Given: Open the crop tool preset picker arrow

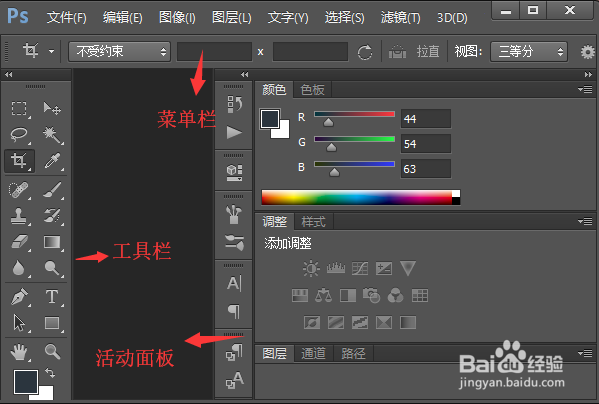Looking at the screenshot, I should [x=51, y=51].
